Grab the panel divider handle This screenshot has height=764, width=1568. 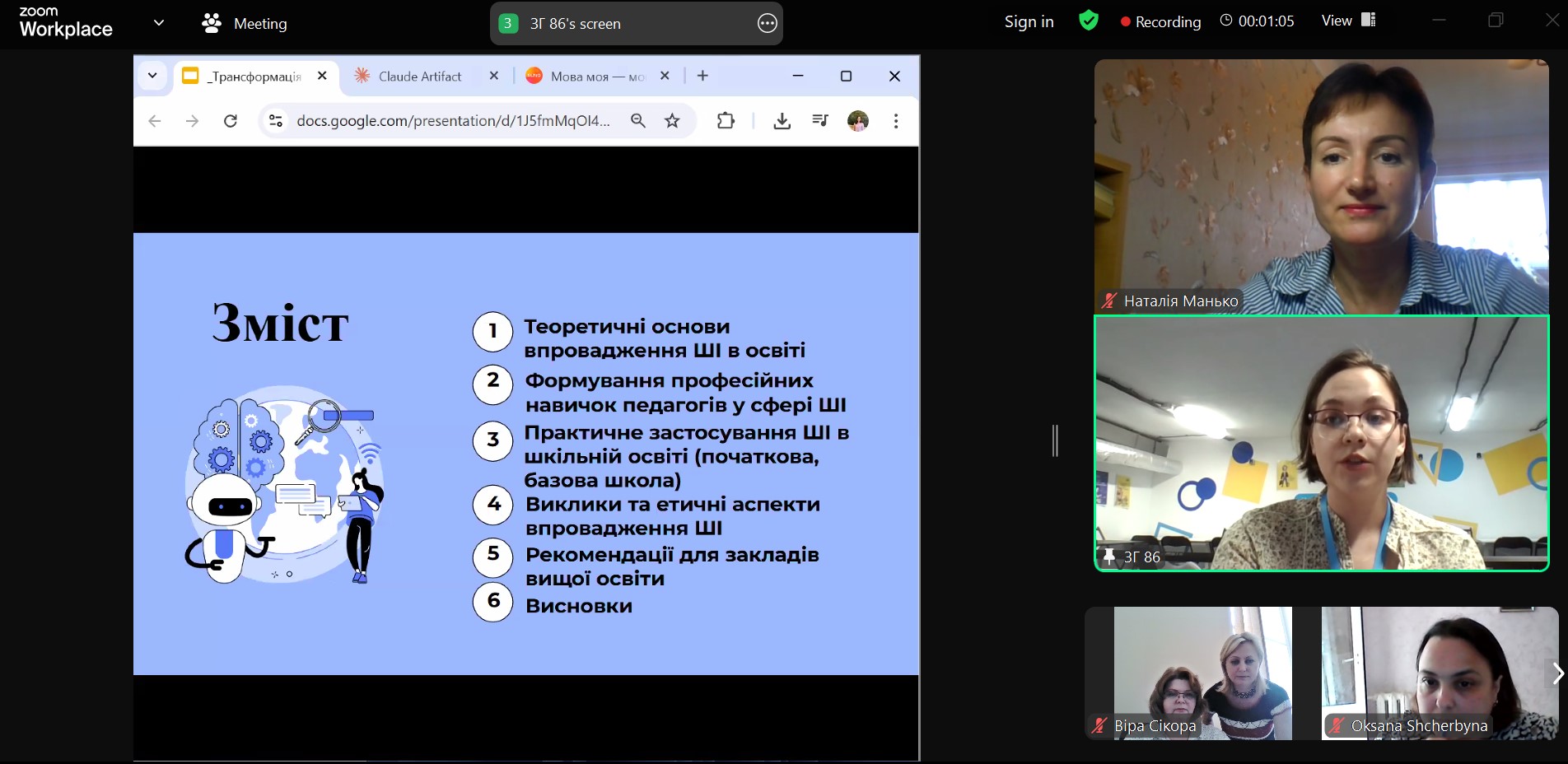click(x=1055, y=440)
